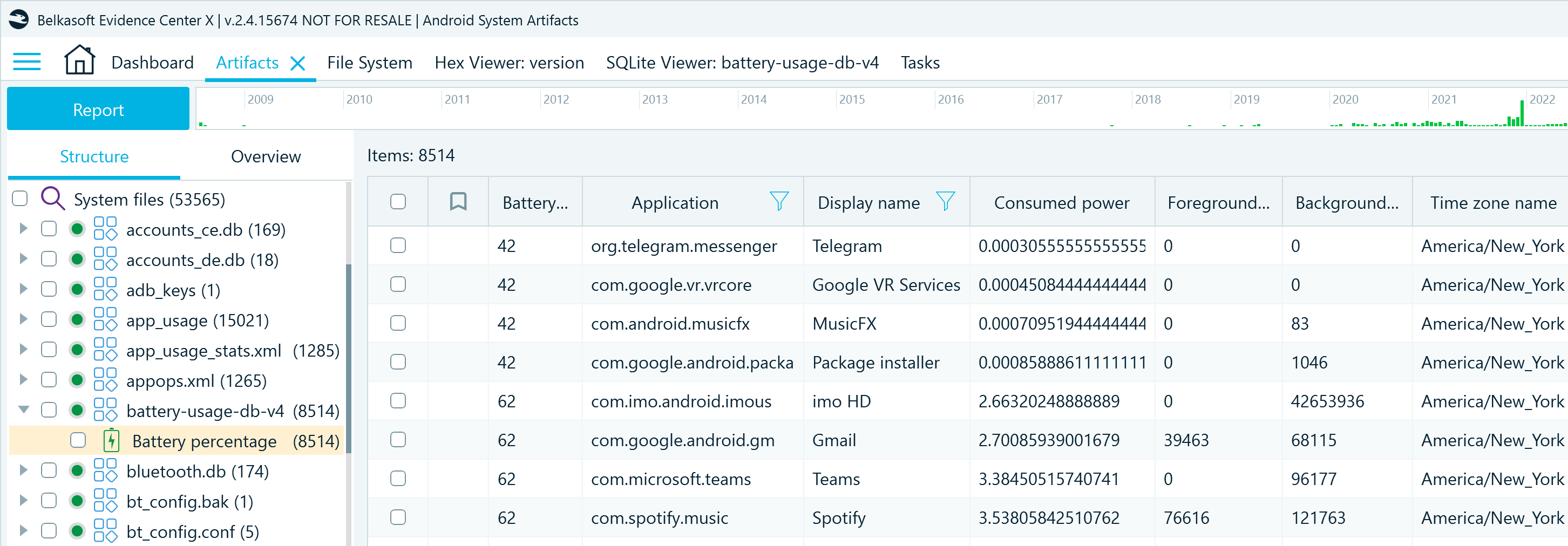Check the accounts_ce.db checkbox
The width and height of the screenshot is (1568, 546).
click(49, 229)
